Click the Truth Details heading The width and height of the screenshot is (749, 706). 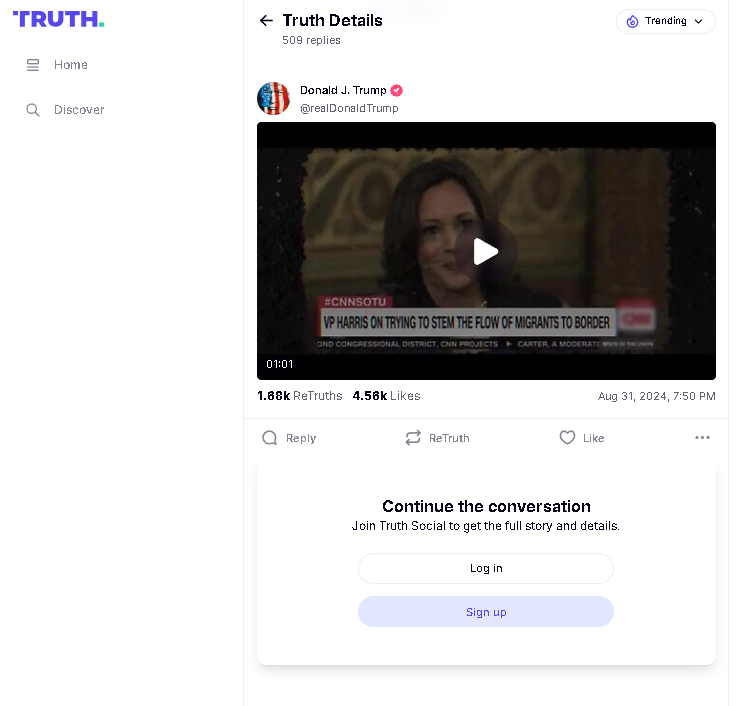pos(332,21)
